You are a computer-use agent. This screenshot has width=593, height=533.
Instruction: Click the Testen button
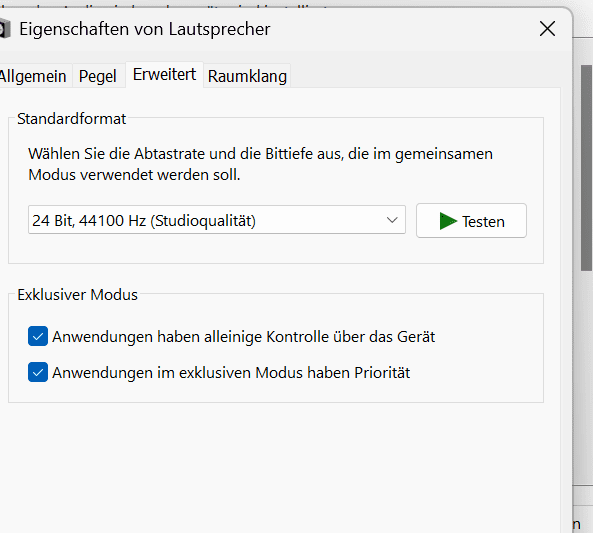(471, 221)
